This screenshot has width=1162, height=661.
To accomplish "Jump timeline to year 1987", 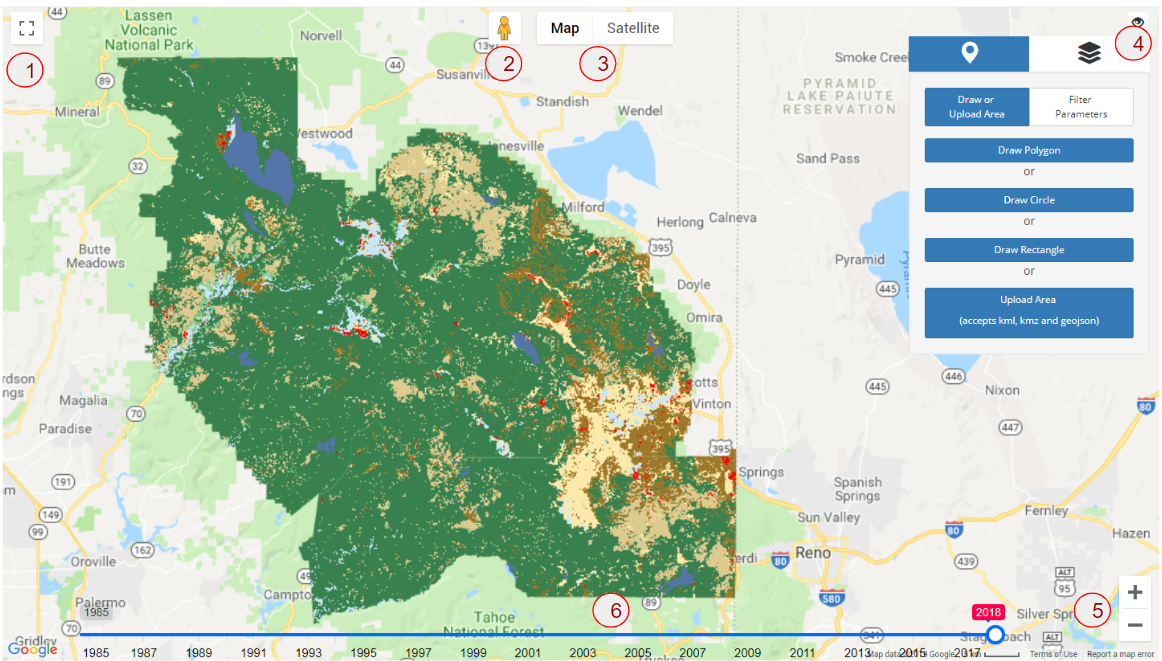I will [x=144, y=653].
